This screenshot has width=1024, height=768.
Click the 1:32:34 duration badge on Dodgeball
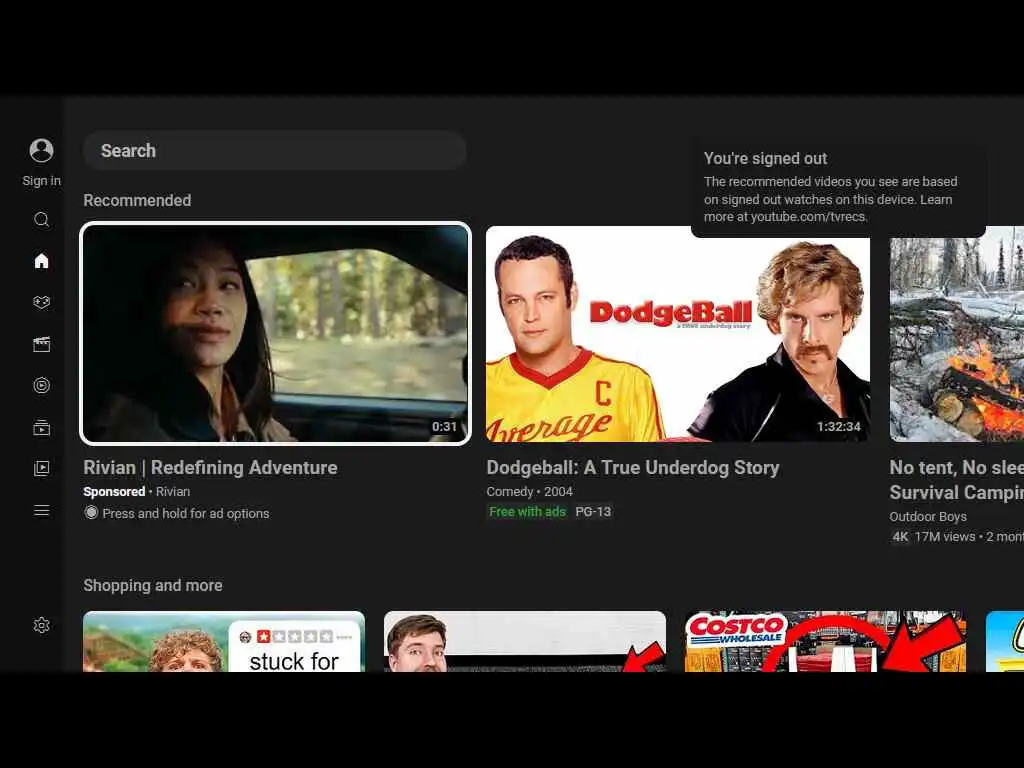click(x=839, y=426)
